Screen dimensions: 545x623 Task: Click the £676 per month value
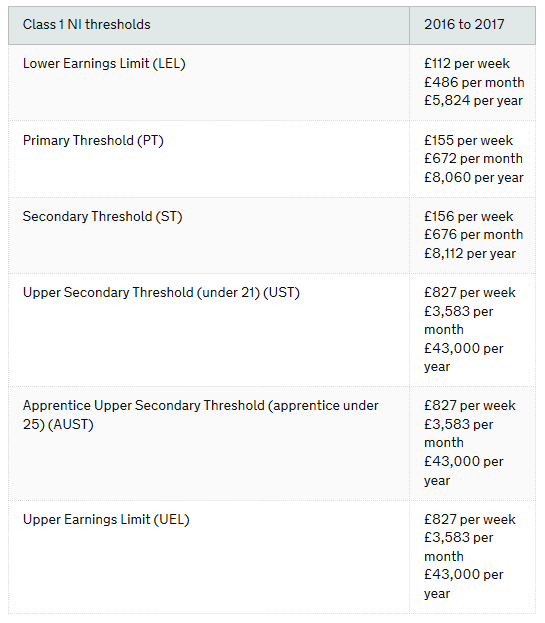tap(473, 234)
